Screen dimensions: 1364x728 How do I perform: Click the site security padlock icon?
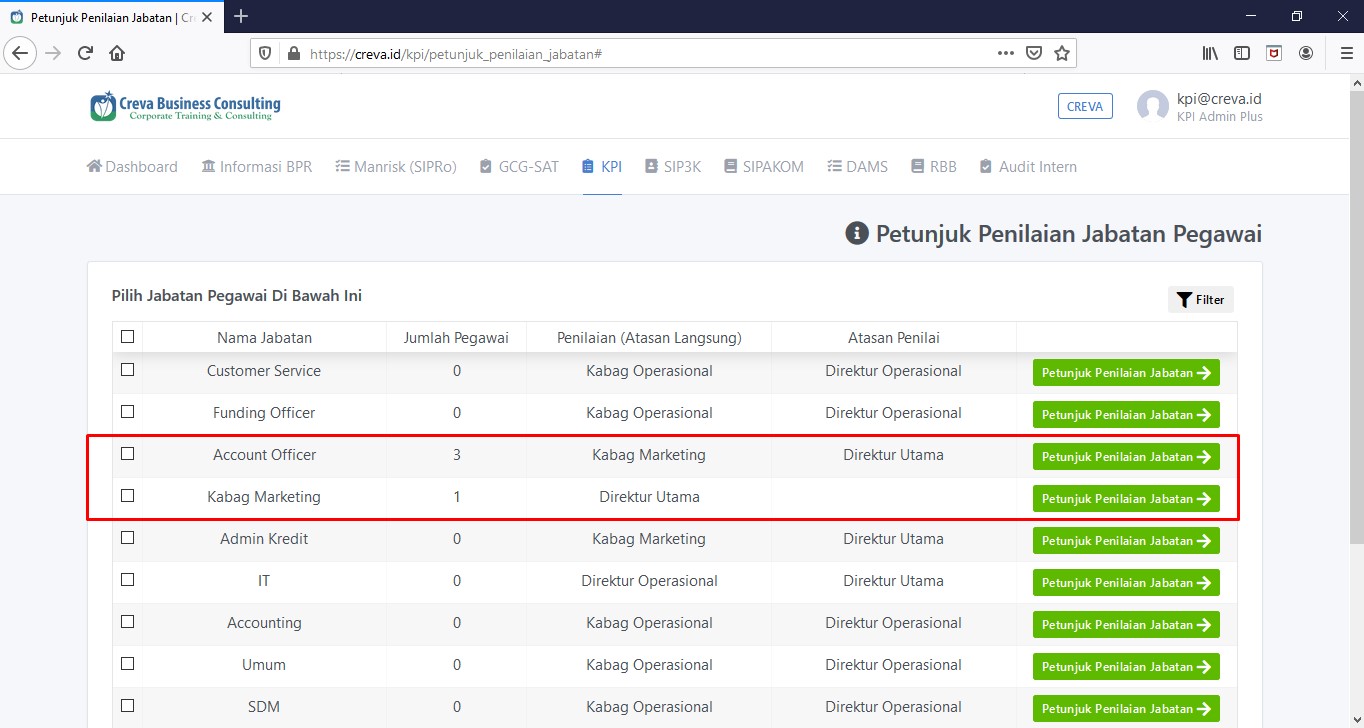click(x=293, y=54)
